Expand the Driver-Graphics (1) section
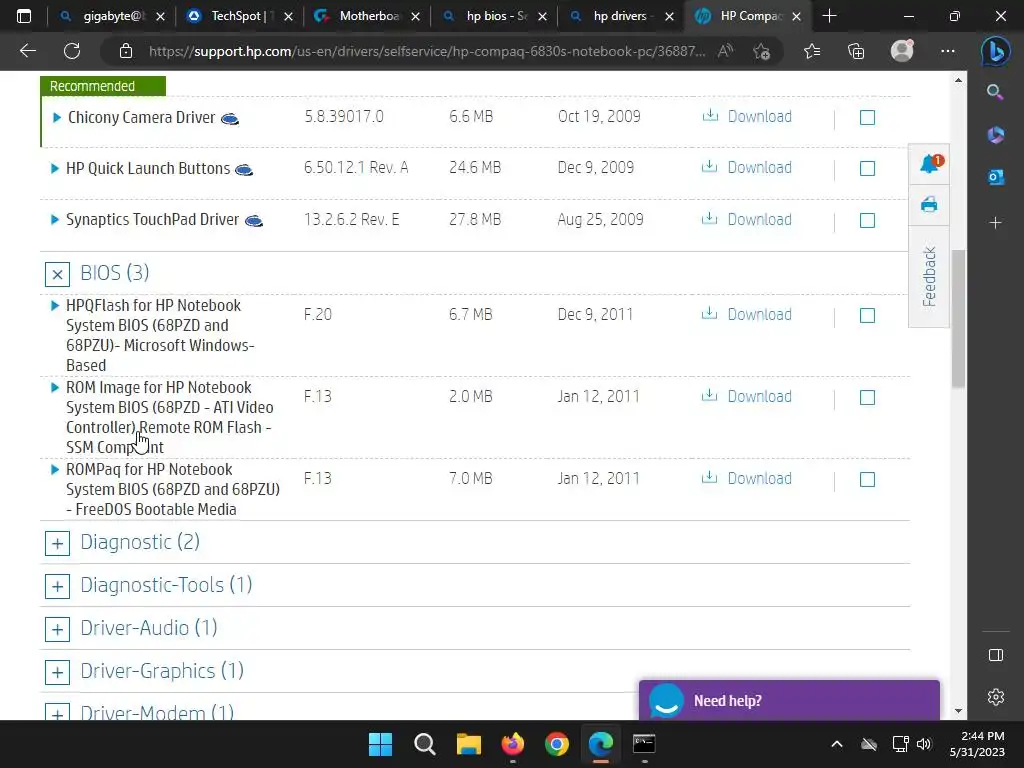The width and height of the screenshot is (1024, 768). [57, 673]
